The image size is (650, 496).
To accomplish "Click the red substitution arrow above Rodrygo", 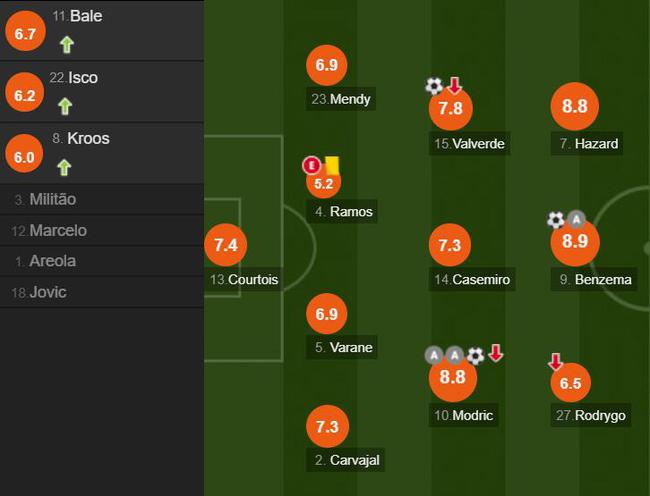I will (555, 361).
